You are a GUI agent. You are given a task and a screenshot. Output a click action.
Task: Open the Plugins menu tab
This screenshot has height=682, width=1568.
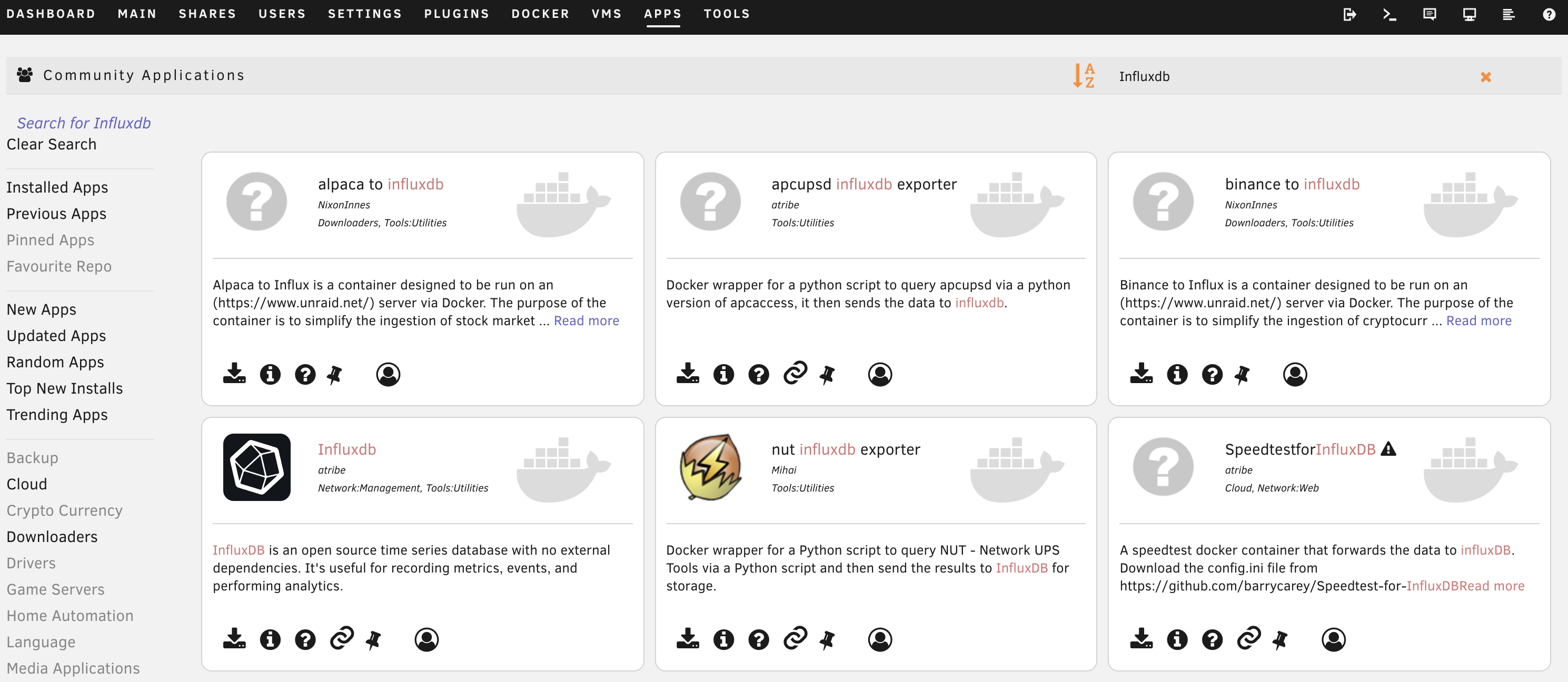pos(456,13)
